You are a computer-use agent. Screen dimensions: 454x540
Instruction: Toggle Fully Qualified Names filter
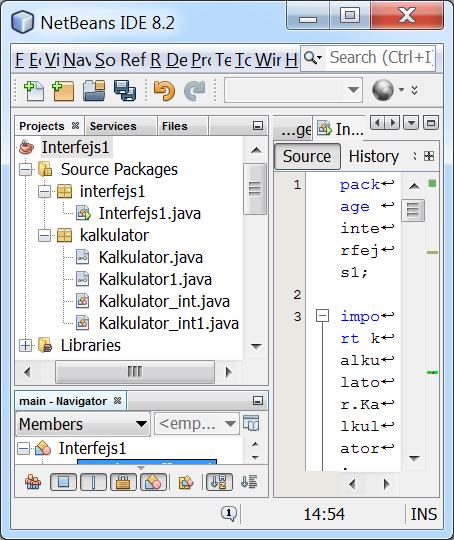point(186,482)
